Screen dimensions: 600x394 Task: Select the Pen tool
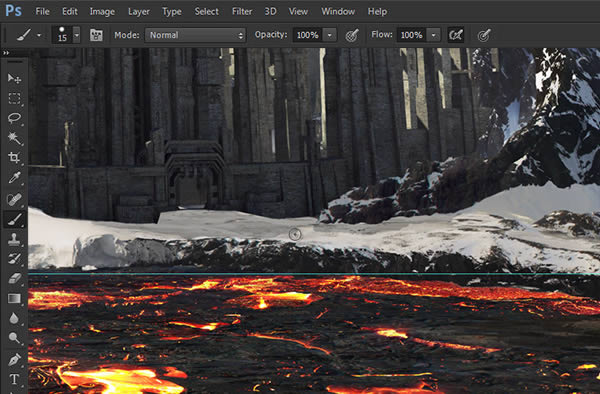click(x=14, y=360)
